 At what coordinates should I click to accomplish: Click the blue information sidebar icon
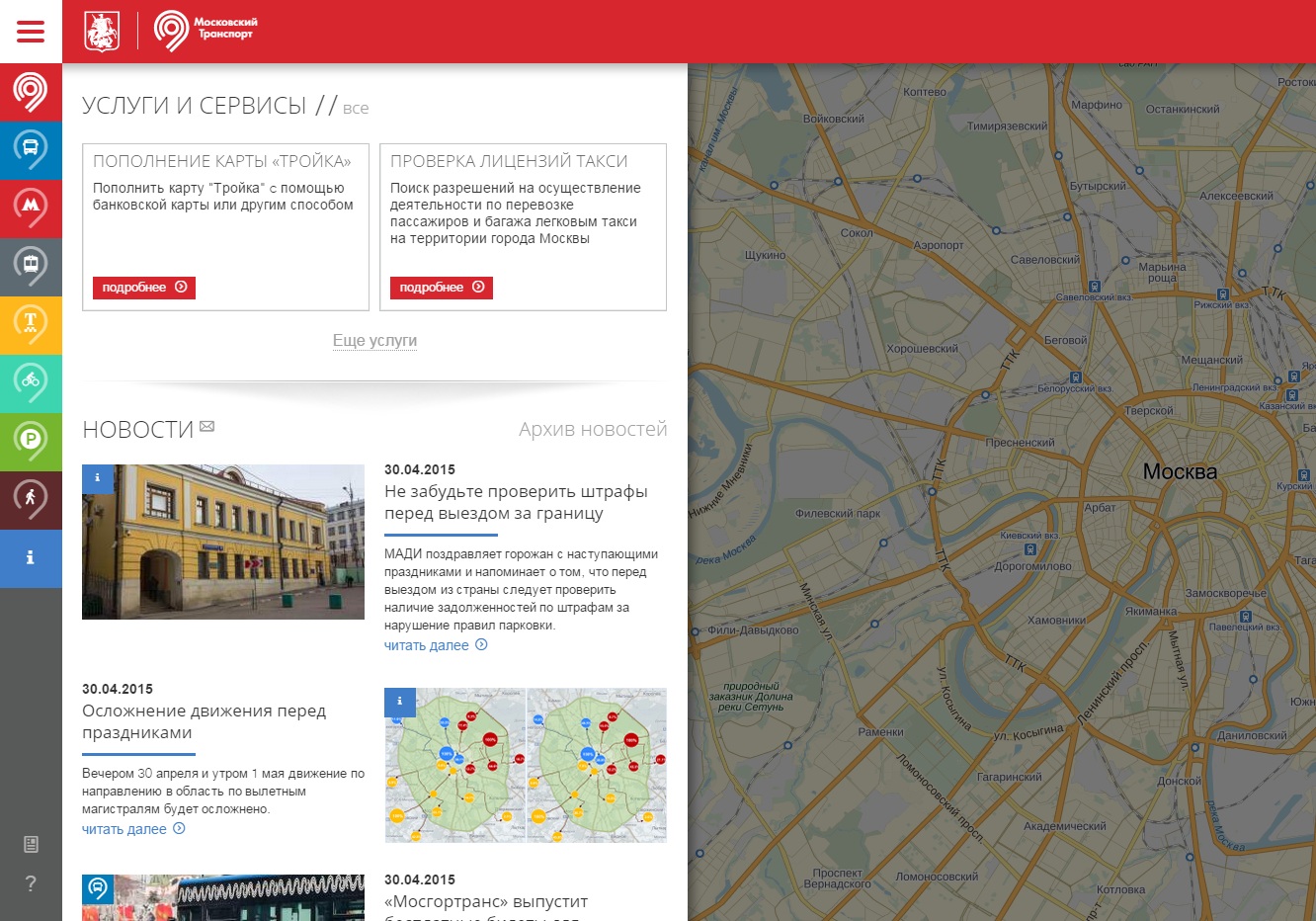click(31, 558)
